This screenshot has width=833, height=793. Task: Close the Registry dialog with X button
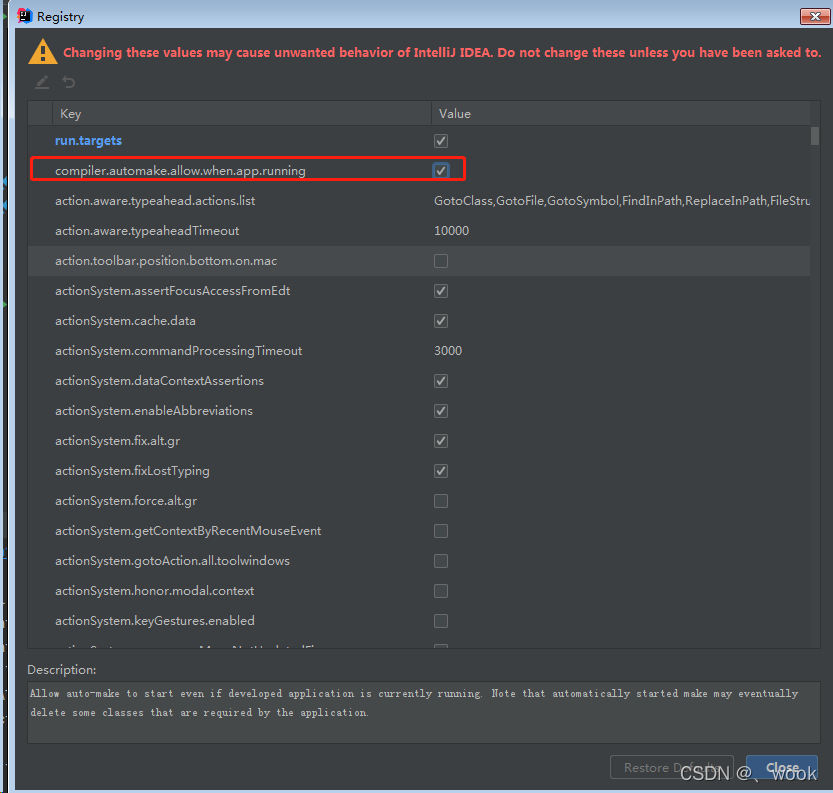coord(814,16)
